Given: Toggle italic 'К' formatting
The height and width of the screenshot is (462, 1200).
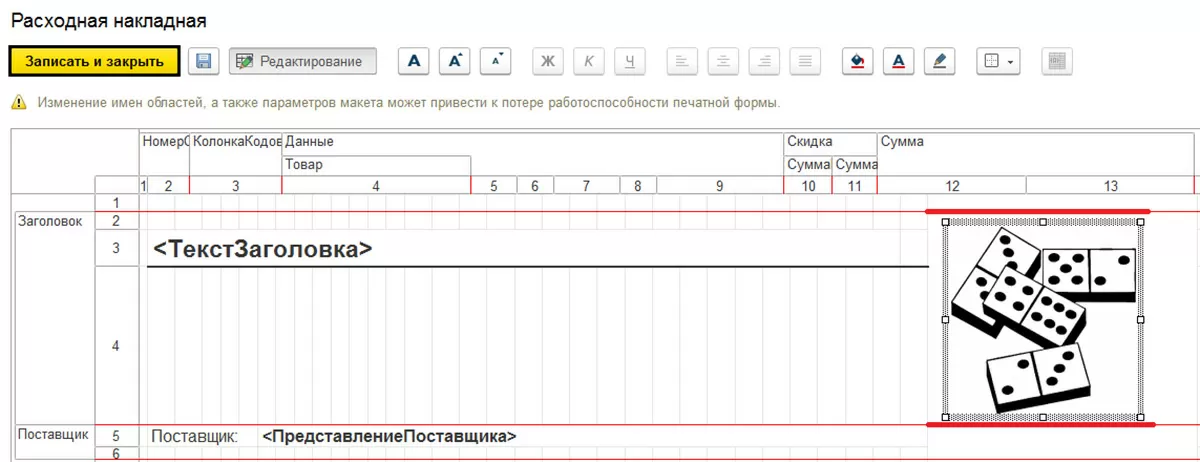Looking at the screenshot, I should click(x=588, y=61).
